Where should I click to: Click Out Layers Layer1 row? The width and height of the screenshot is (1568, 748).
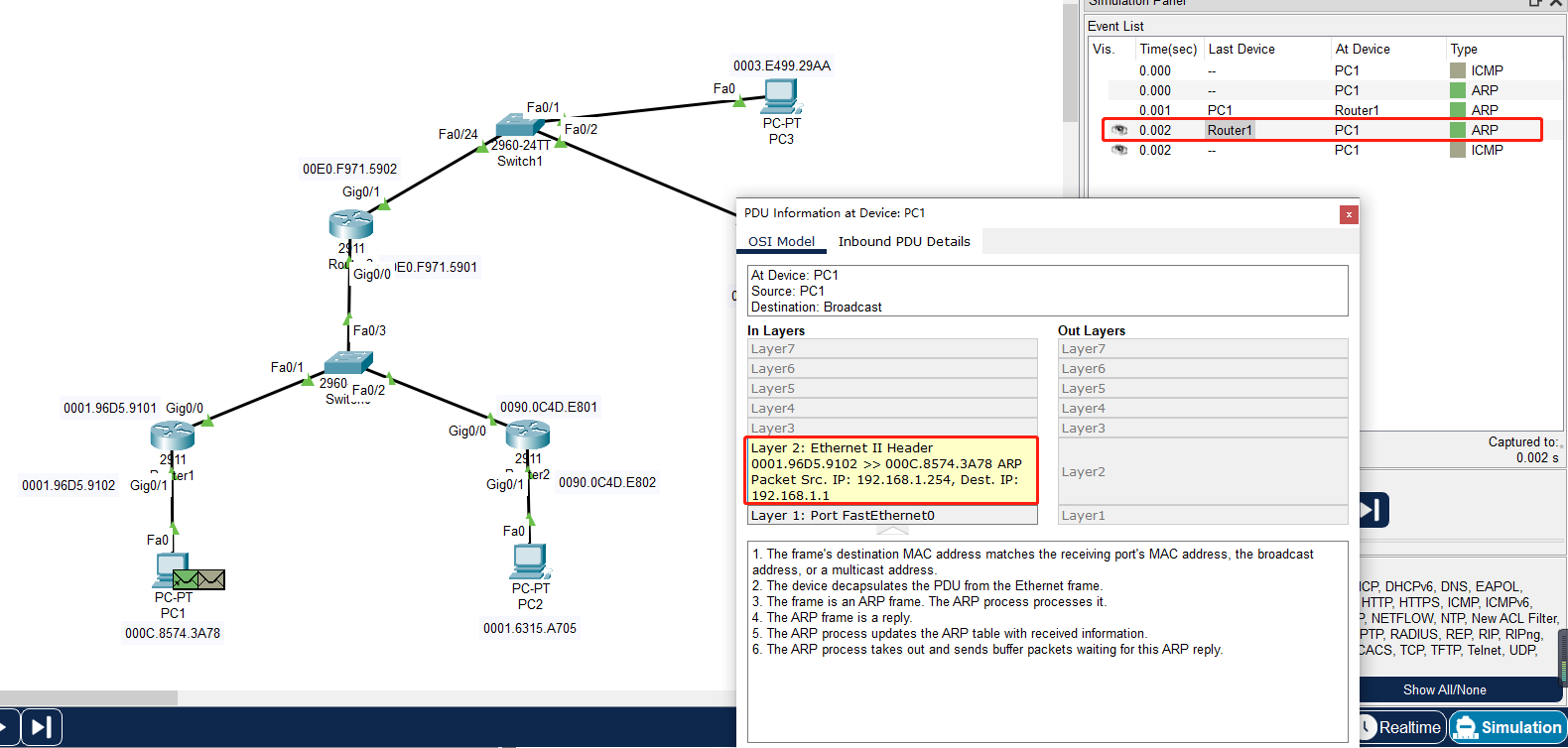click(x=1203, y=516)
